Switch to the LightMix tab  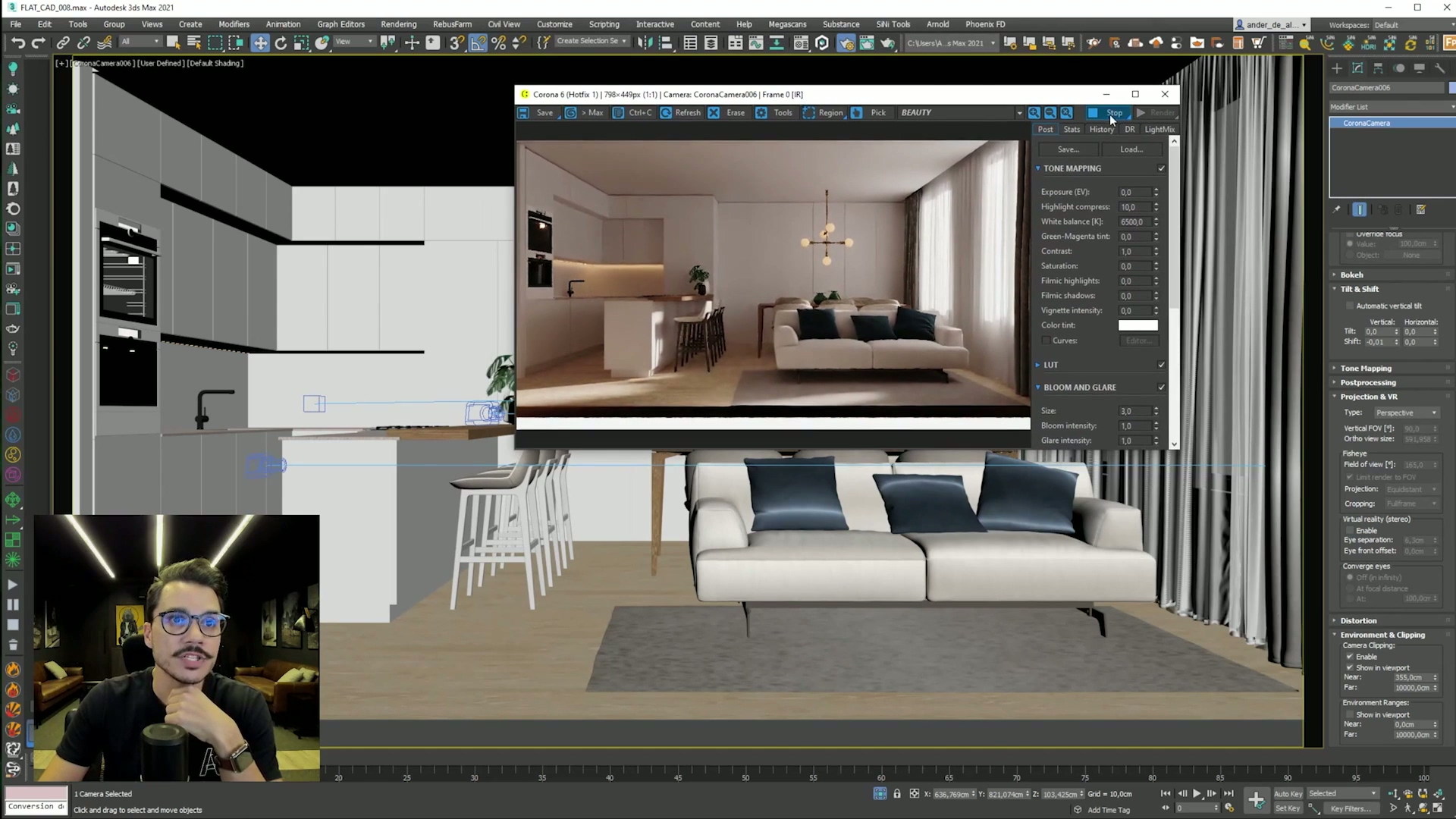point(1159,130)
